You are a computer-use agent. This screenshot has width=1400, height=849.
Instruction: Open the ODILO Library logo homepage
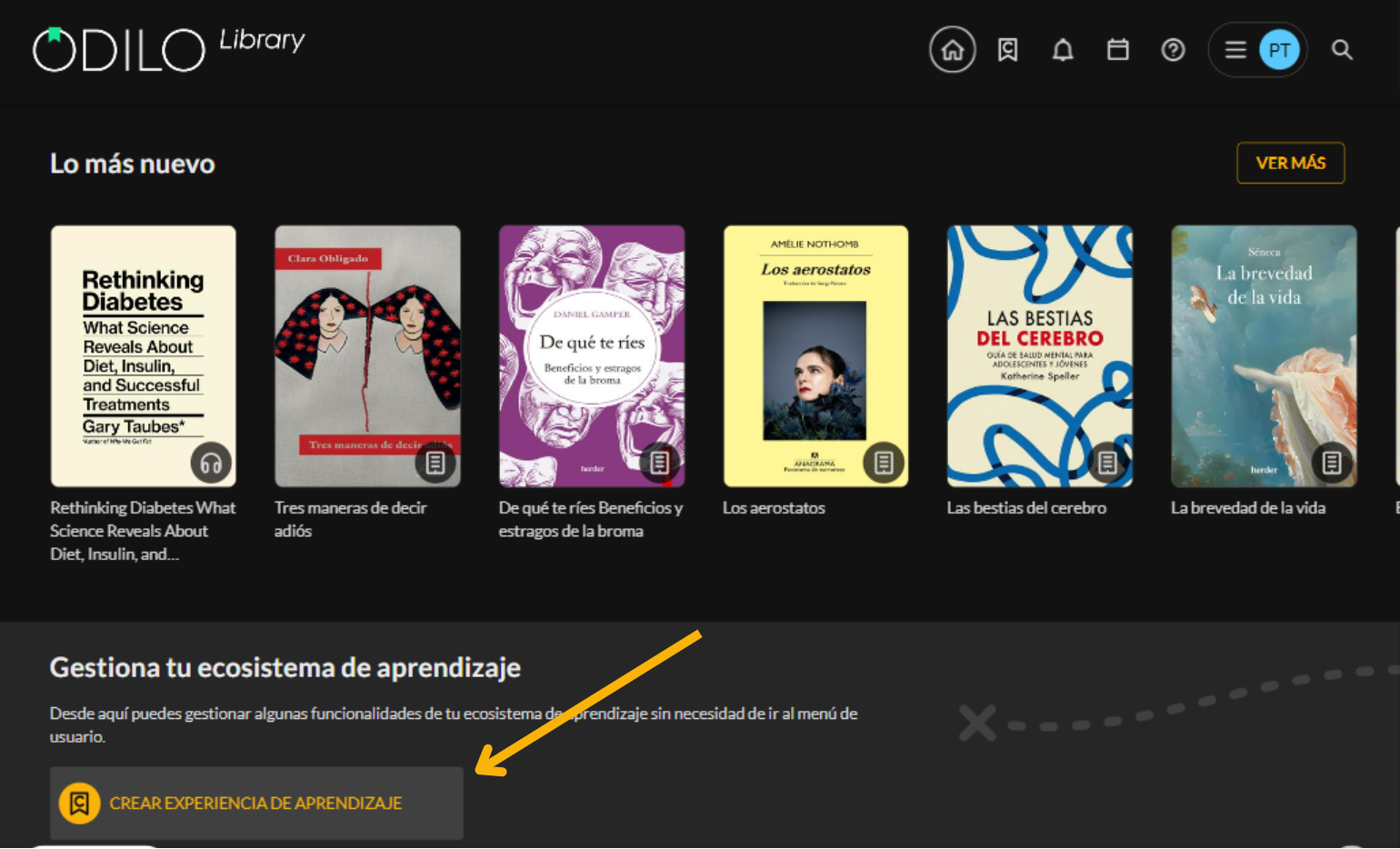168,48
